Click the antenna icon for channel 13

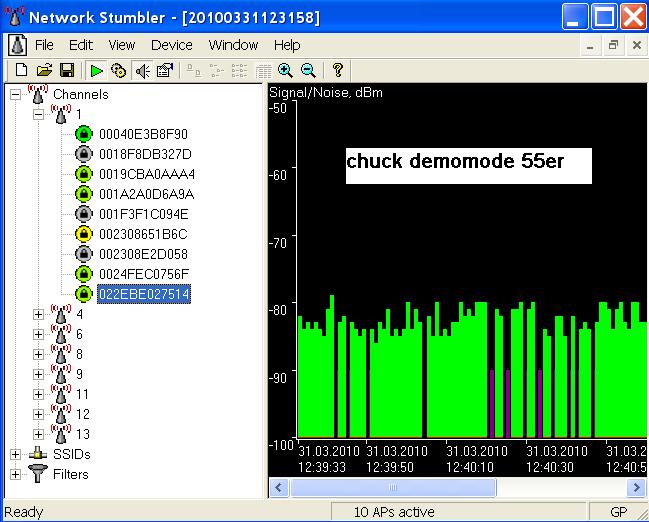[x=61, y=433]
